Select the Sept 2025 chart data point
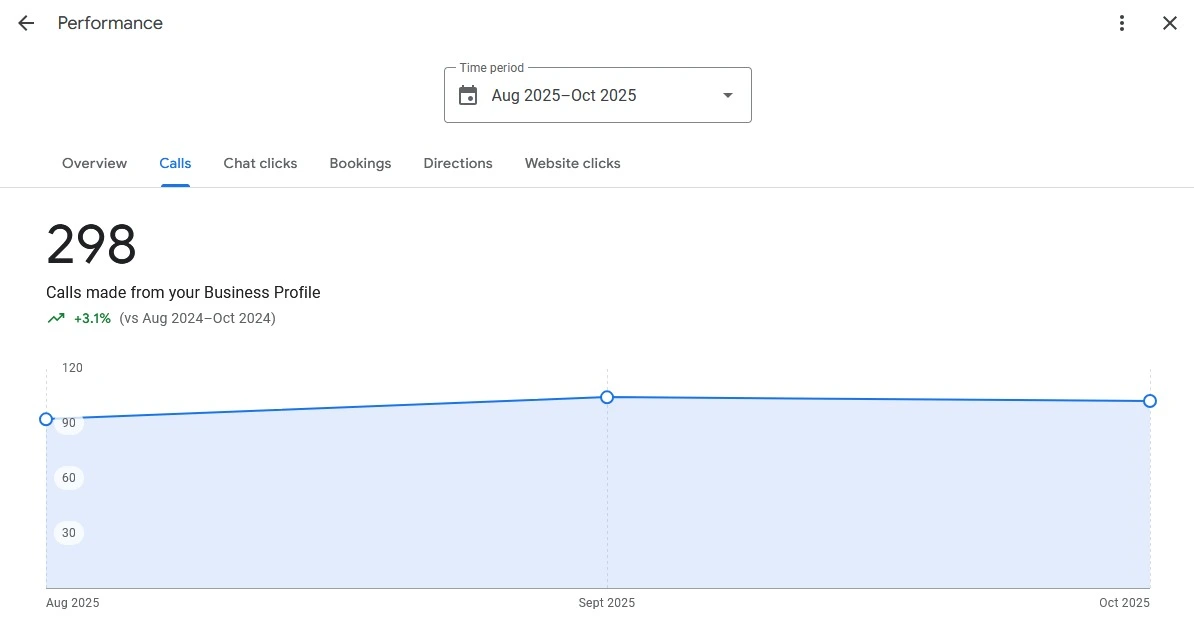This screenshot has height=636, width=1194. tap(607, 397)
